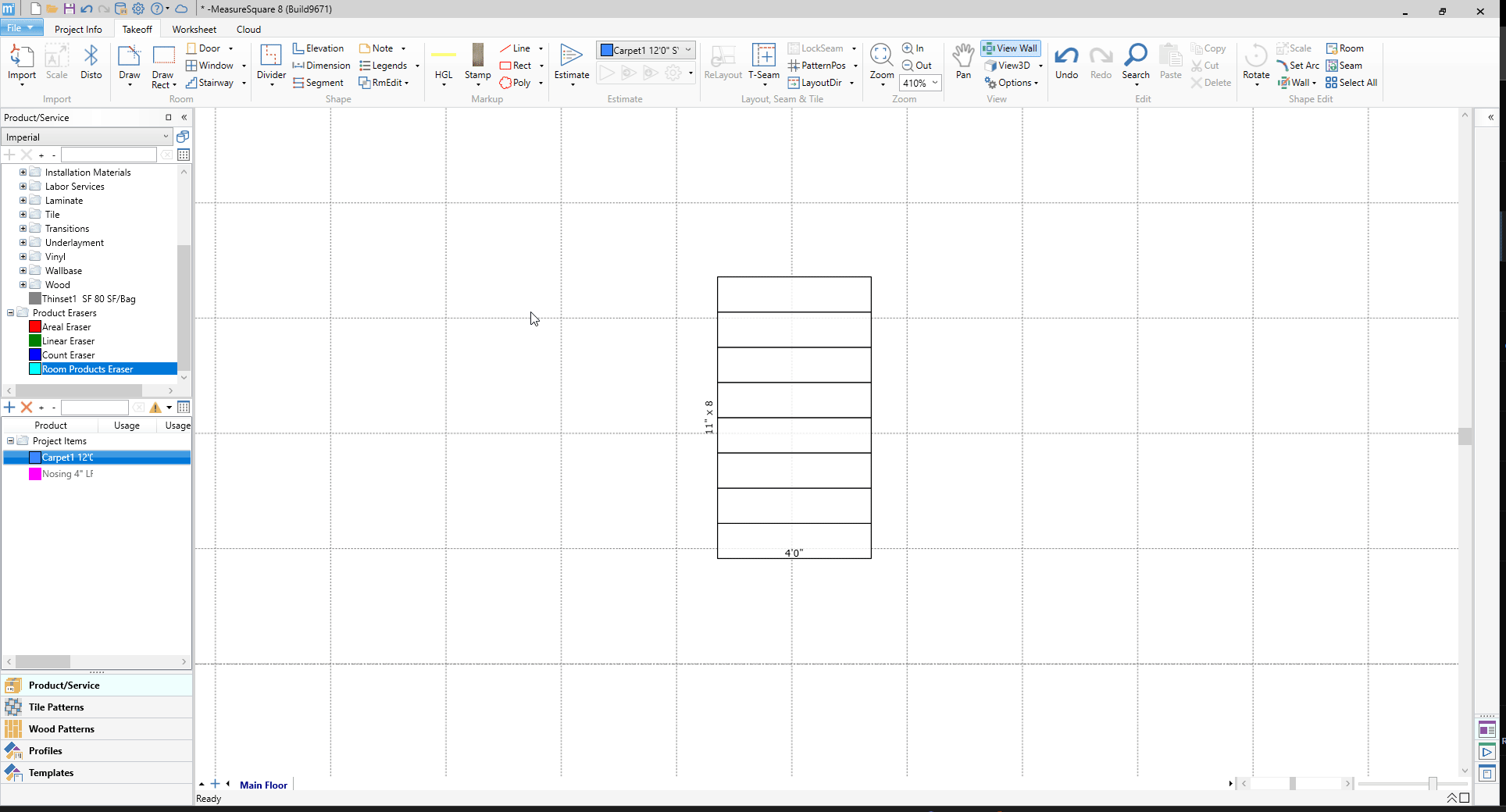1506x812 pixels.
Task: Add a Note
Action: (376, 48)
